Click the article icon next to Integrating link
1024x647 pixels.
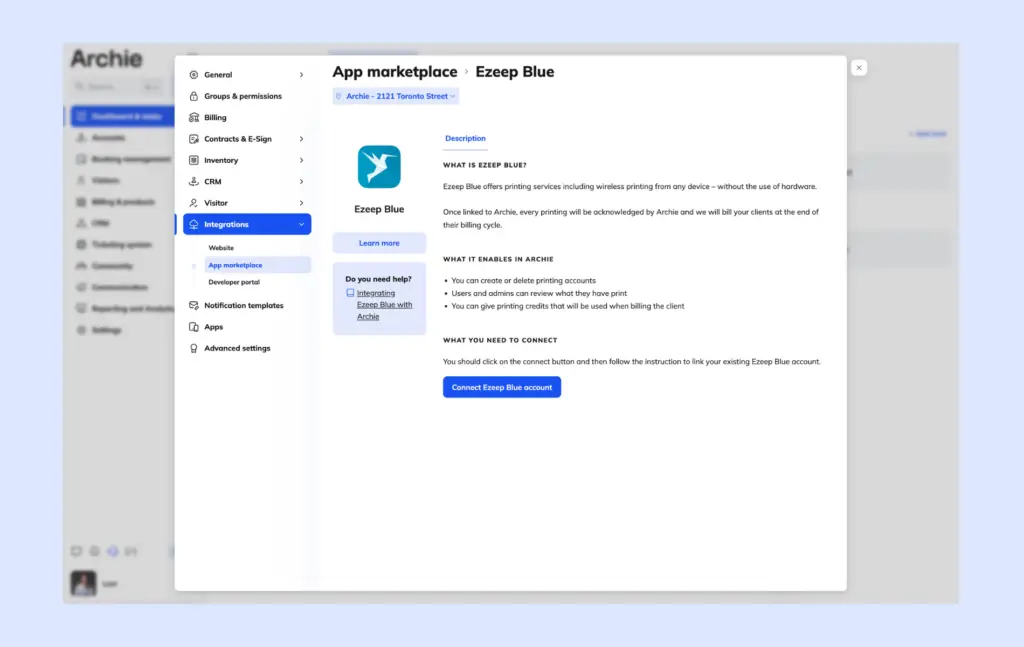click(350, 293)
